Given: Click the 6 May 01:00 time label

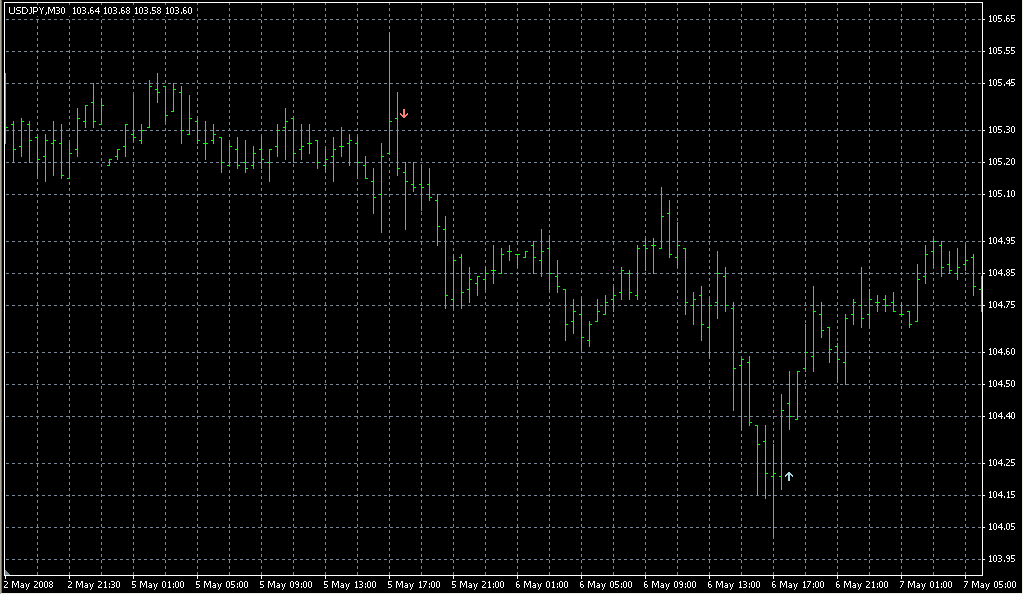Looking at the screenshot, I should pyautogui.click(x=542, y=584).
